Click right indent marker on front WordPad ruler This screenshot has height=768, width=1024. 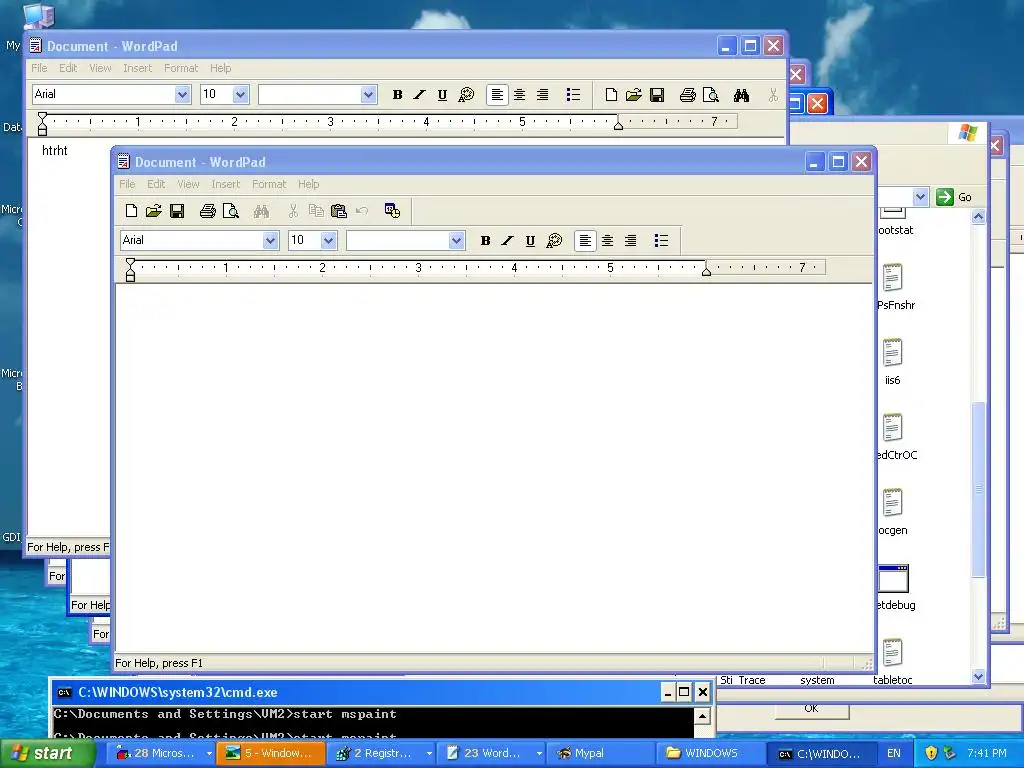coord(706,271)
